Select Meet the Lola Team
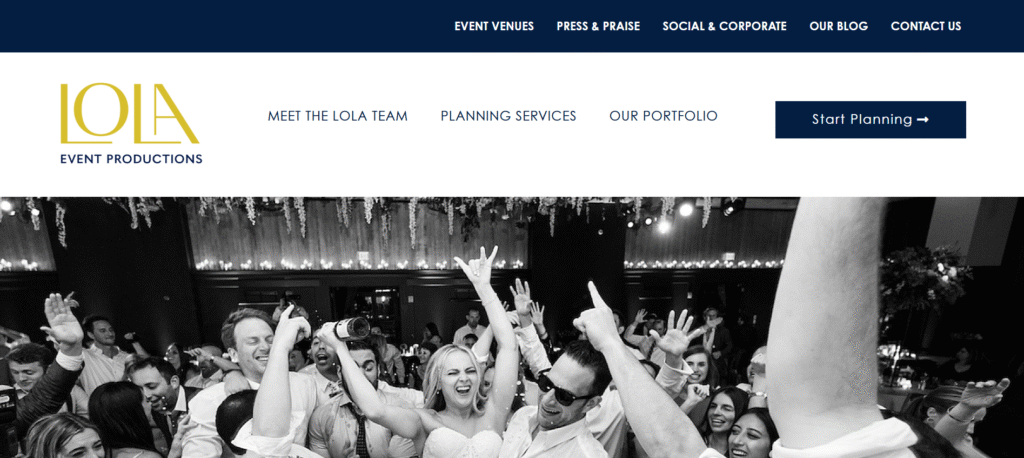Image resolution: width=1024 pixels, height=458 pixels. [x=338, y=116]
